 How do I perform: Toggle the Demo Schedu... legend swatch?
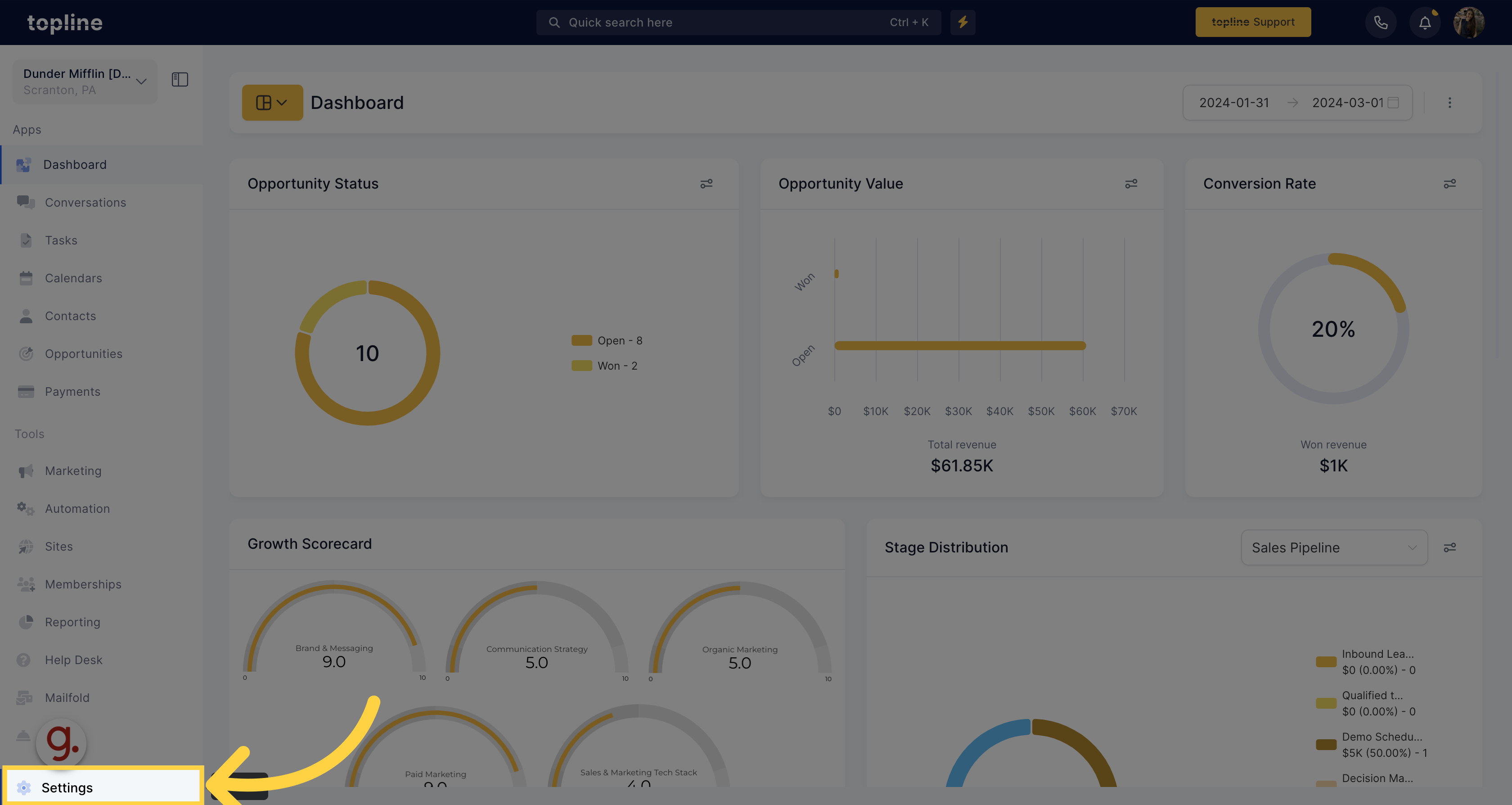point(1326,745)
